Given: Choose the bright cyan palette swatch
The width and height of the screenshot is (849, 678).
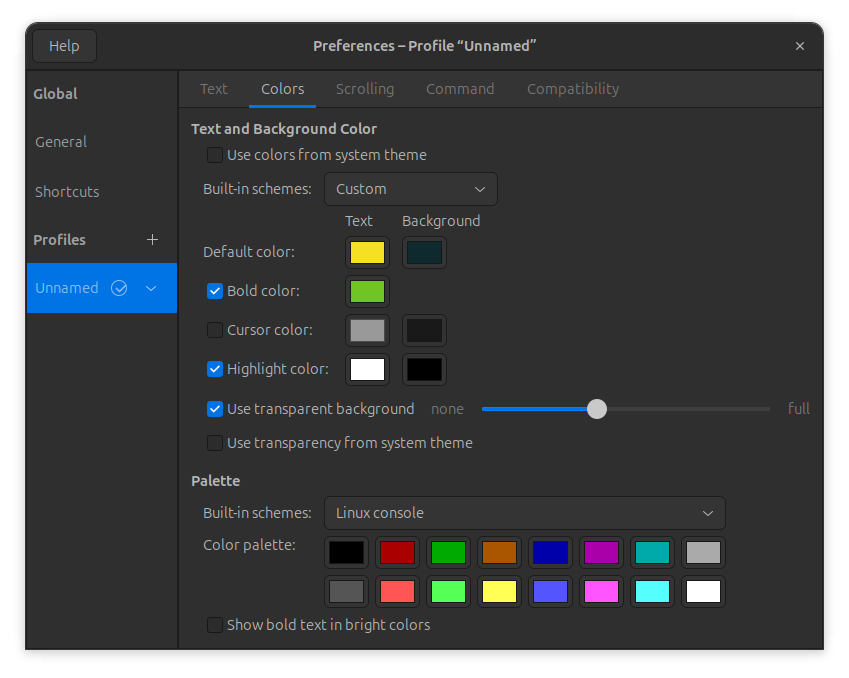Looking at the screenshot, I should coord(653,591).
